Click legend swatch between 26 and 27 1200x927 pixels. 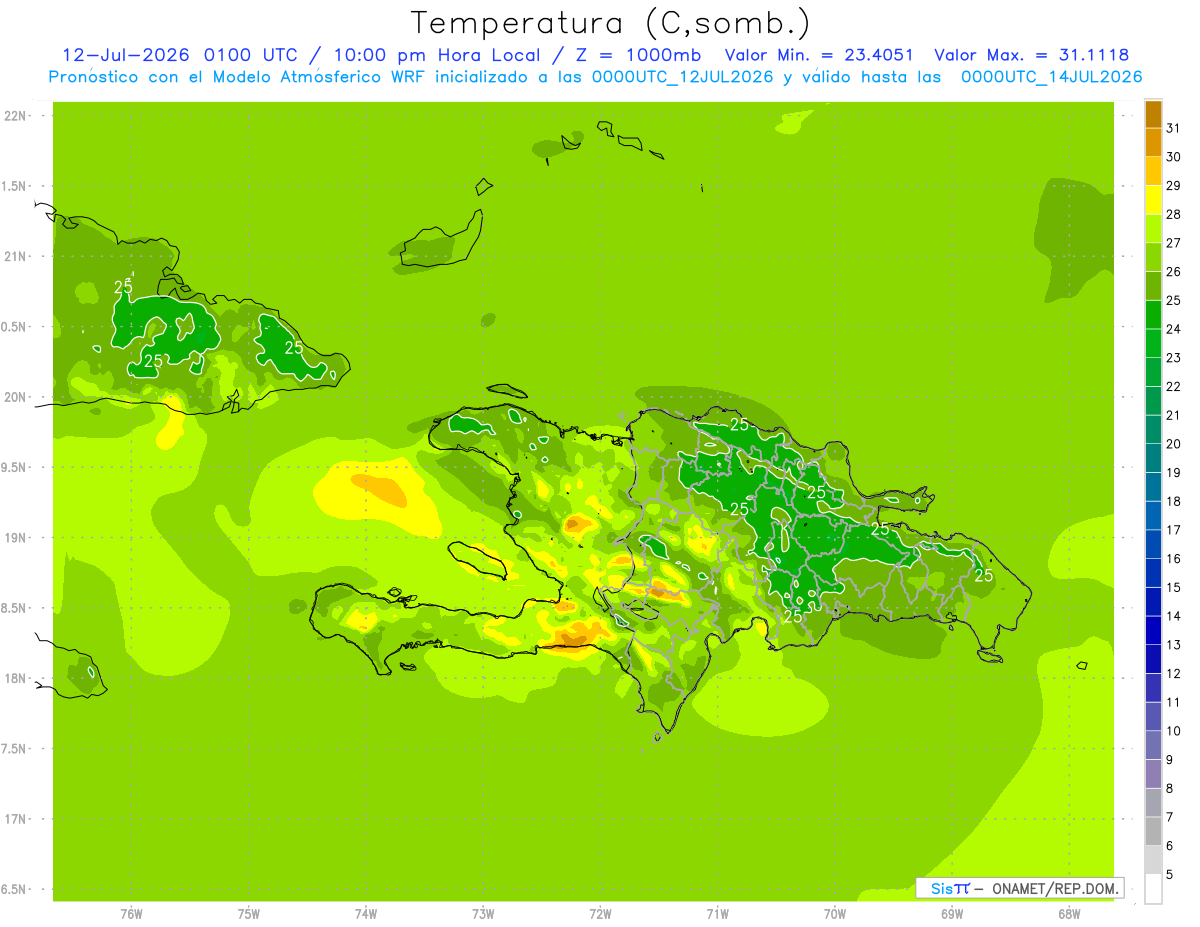pyautogui.click(x=1153, y=257)
